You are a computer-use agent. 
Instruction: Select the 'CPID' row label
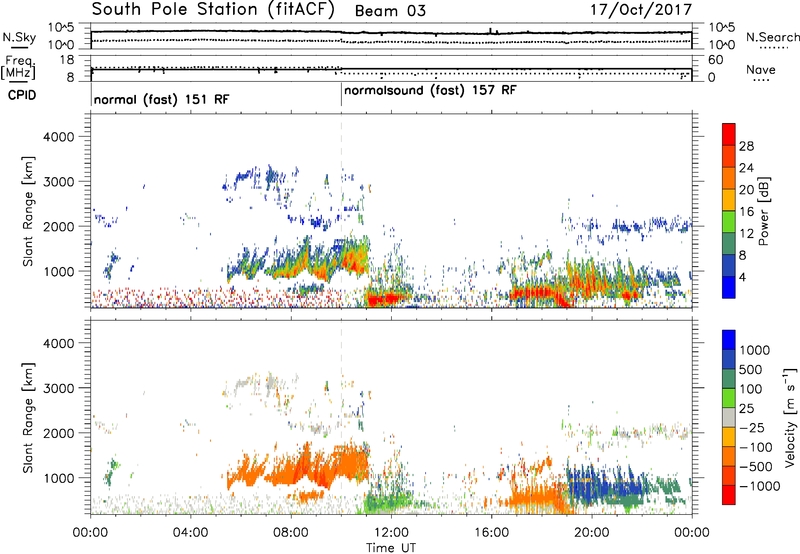pos(21,95)
